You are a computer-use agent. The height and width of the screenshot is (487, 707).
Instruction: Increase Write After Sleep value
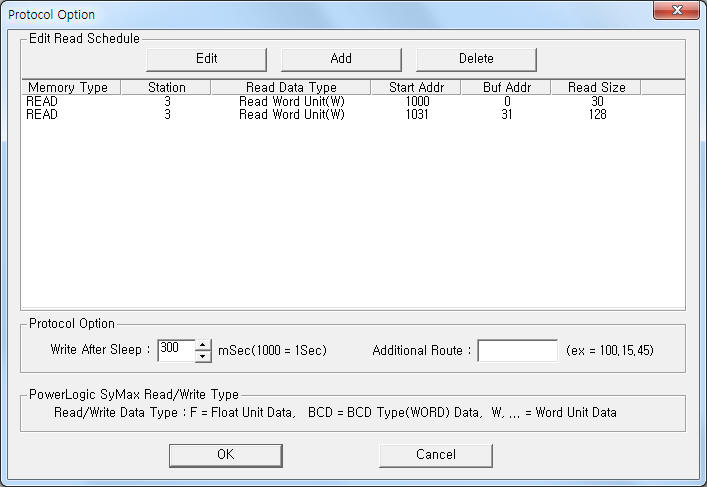point(204,345)
